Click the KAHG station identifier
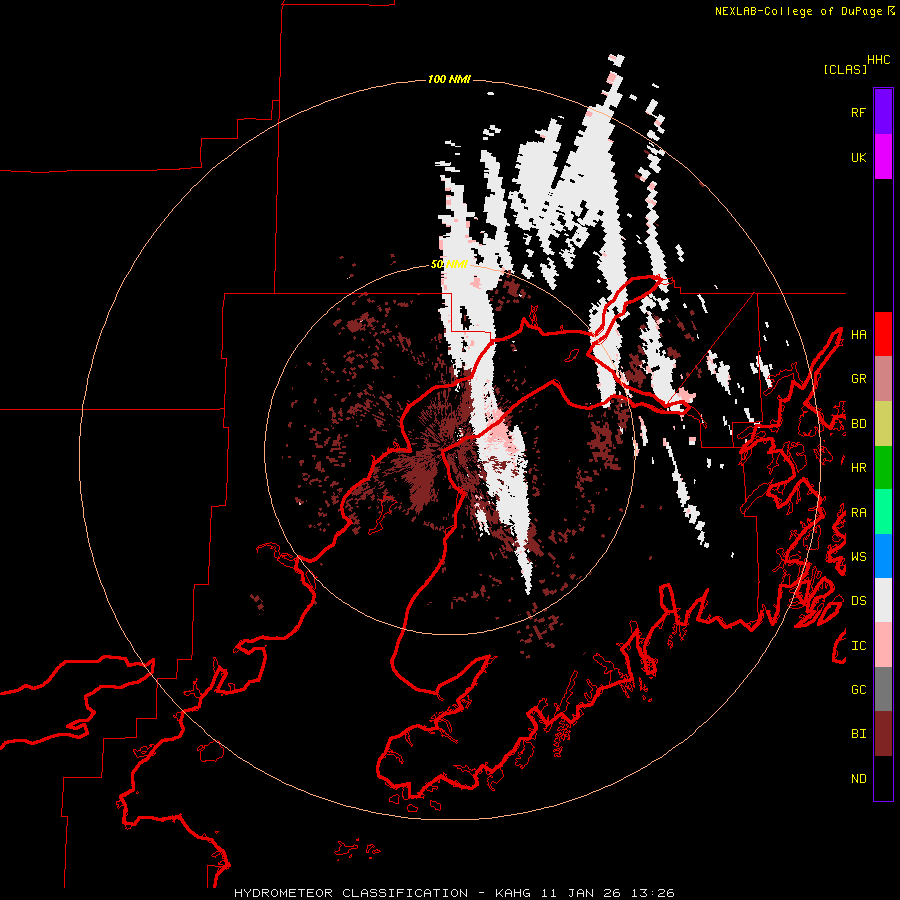The height and width of the screenshot is (900, 900). [x=513, y=893]
